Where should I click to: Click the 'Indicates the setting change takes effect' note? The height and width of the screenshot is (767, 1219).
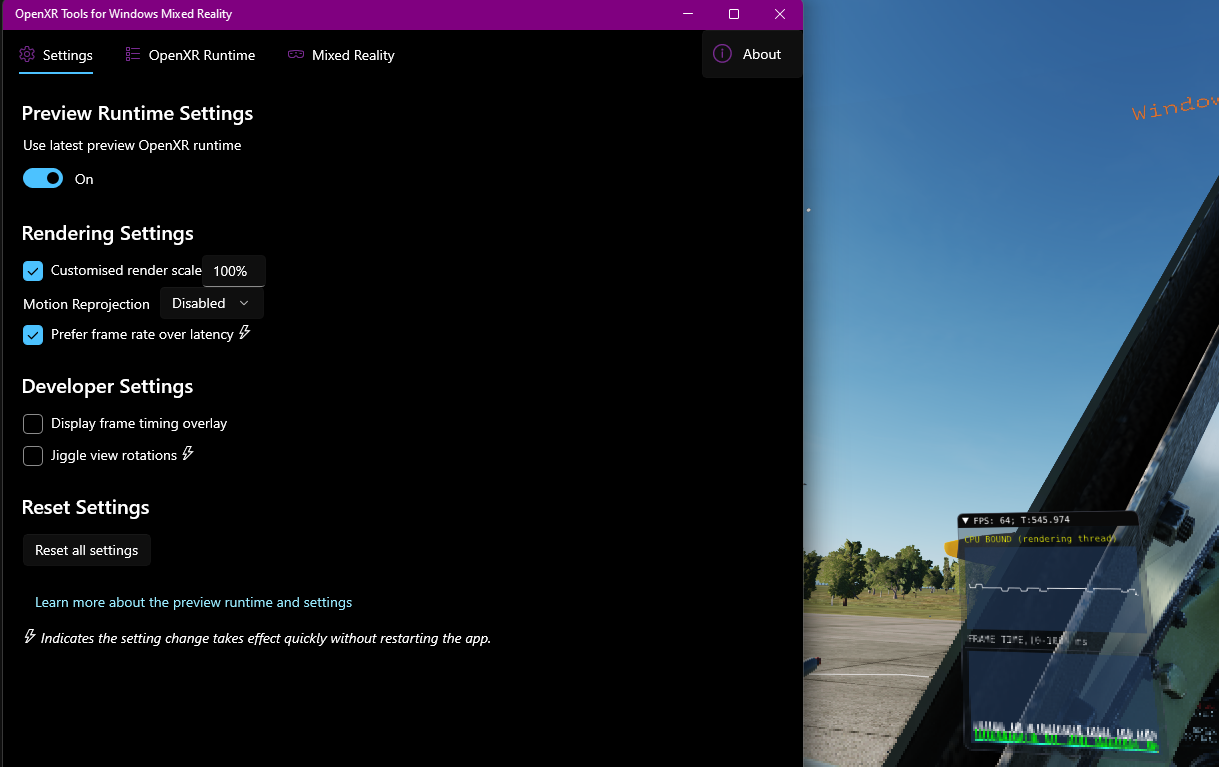tap(266, 638)
